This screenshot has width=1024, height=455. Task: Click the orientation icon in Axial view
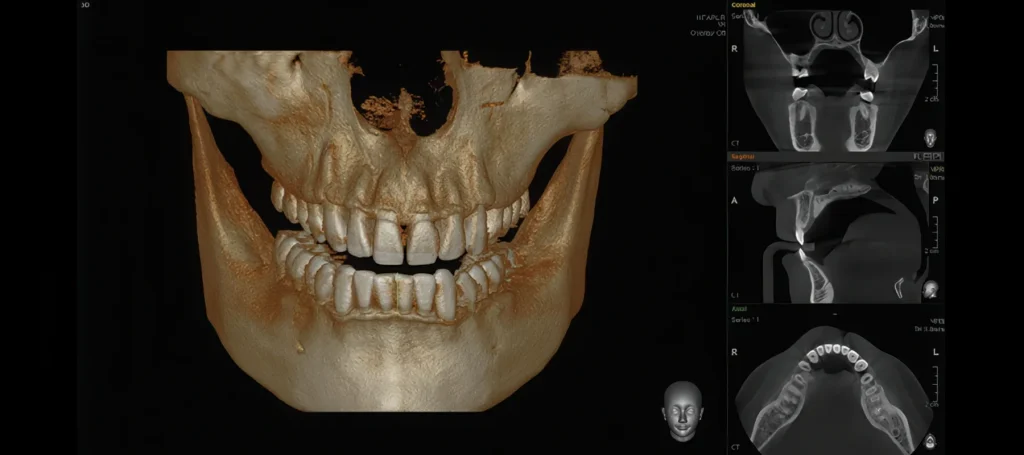(931, 440)
